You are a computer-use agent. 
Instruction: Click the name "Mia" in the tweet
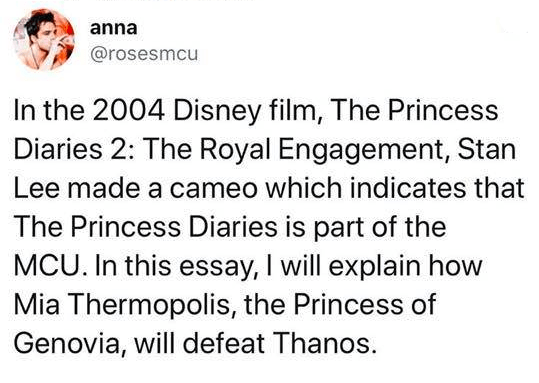[36, 305]
